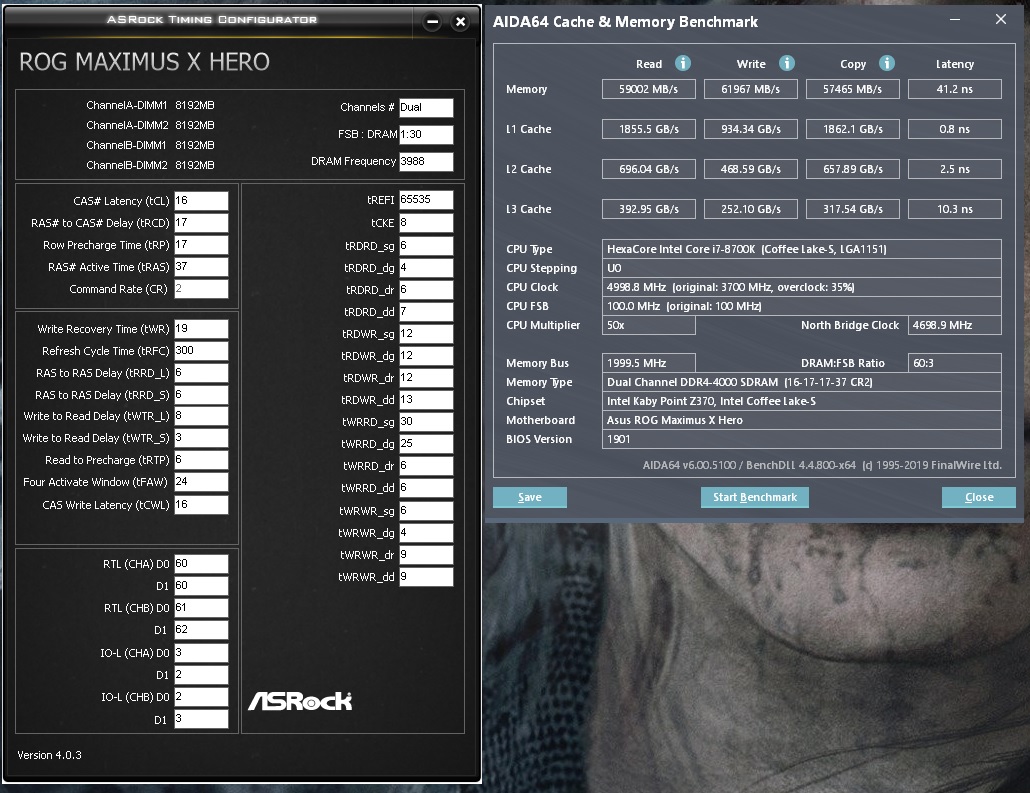Click the CPU Type field in AIDA64
Screen dimensions: 1030x793
[x=801, y=249]
